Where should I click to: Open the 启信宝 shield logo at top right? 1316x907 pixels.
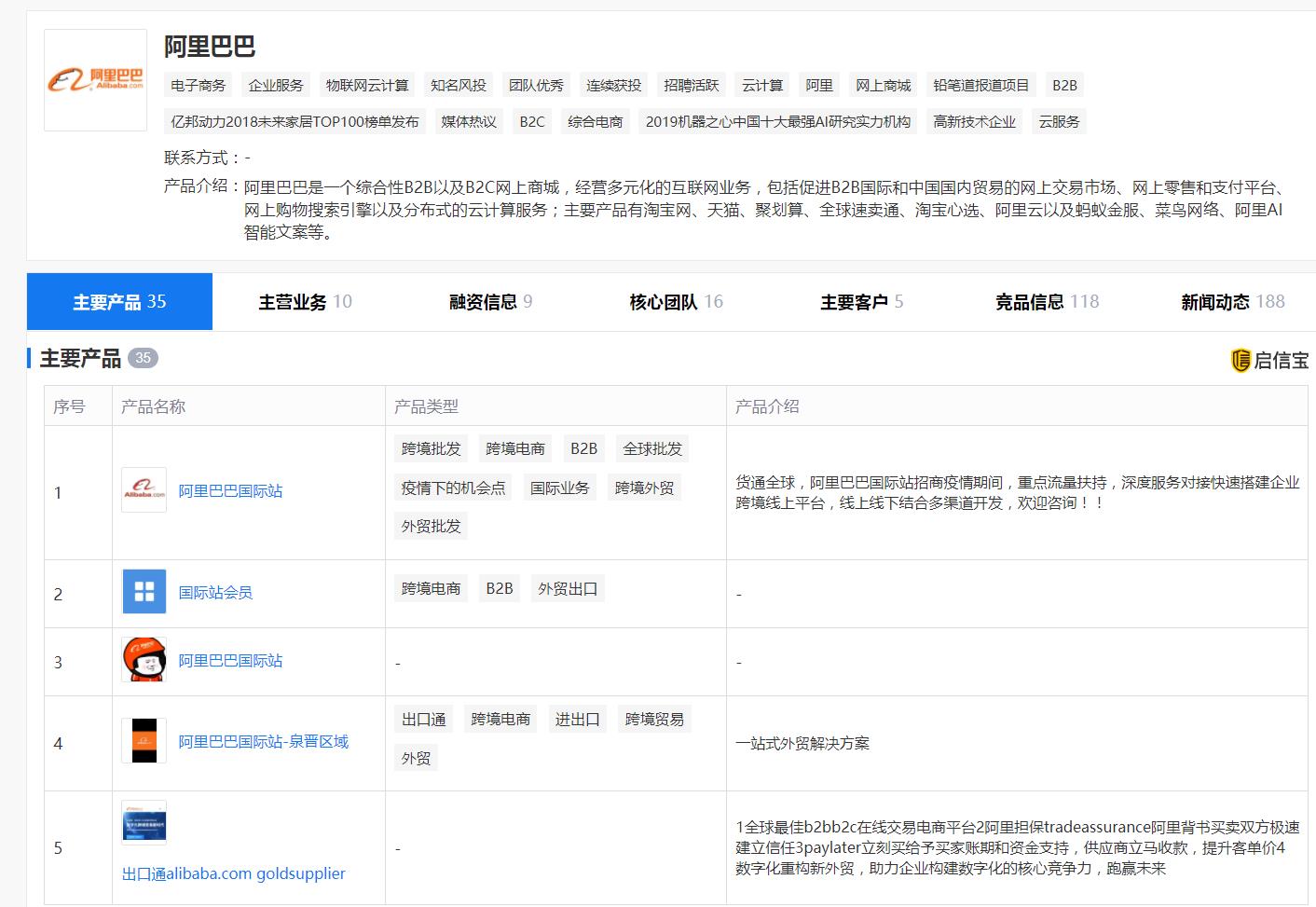(1240, 359)
